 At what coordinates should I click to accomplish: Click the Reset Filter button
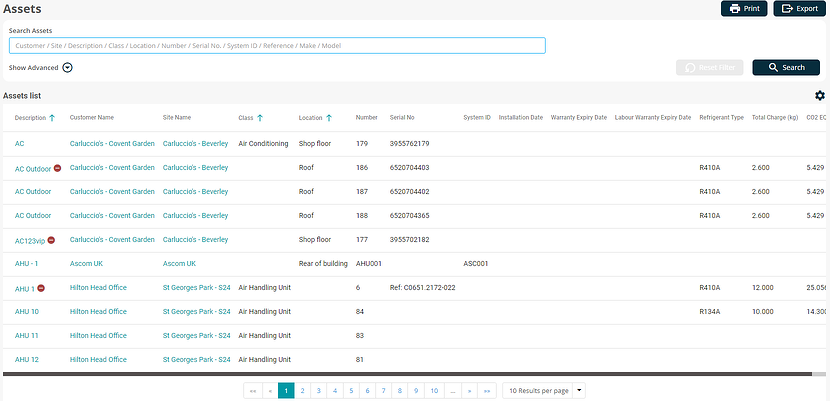[709, 67]
